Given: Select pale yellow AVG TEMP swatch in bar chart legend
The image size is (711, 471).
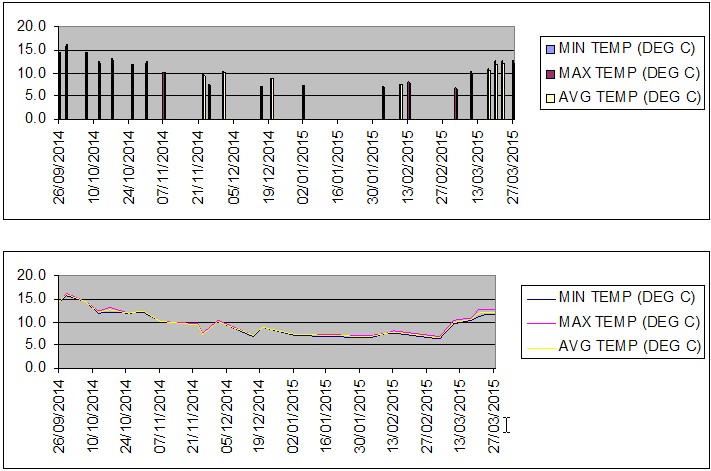Looking at the screenshot, I should tap(548, 96).
